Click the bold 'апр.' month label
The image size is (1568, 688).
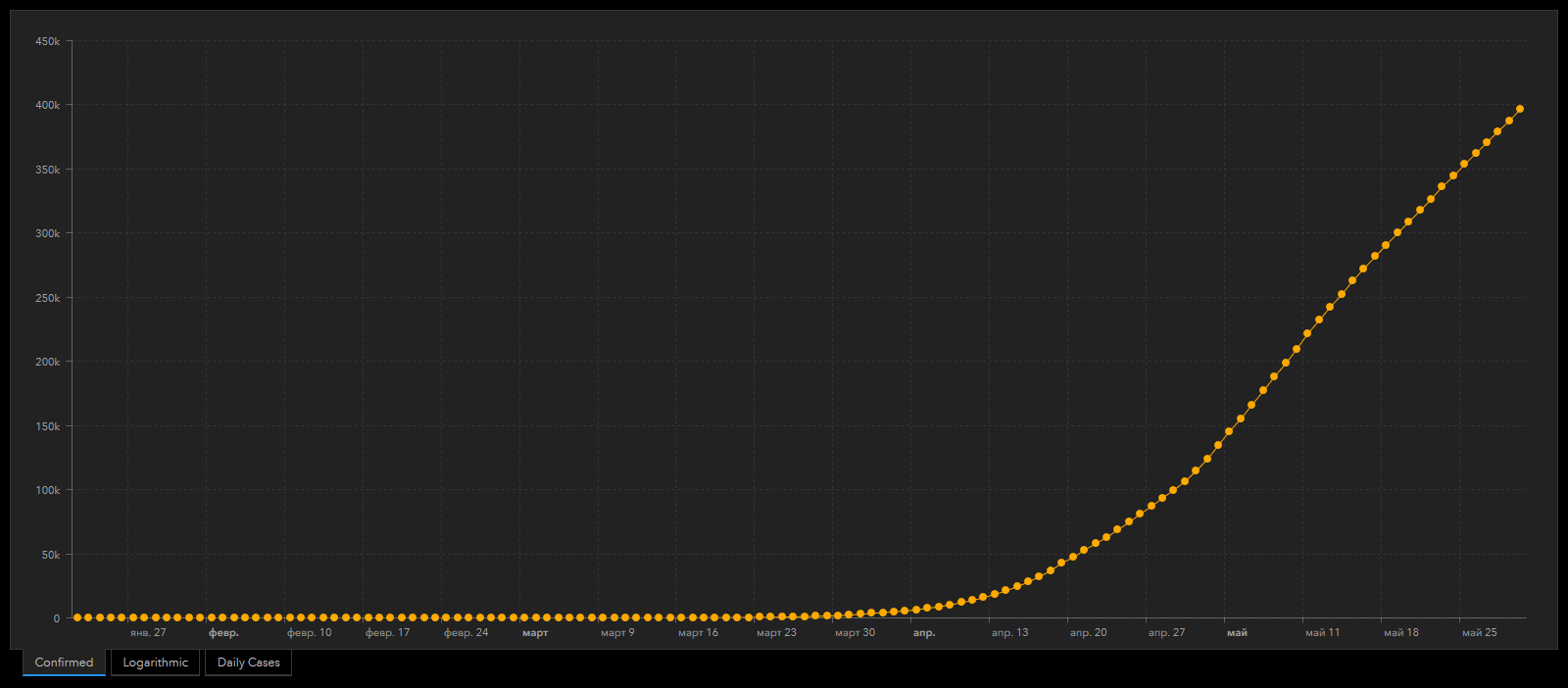click(x=924, y=632)
